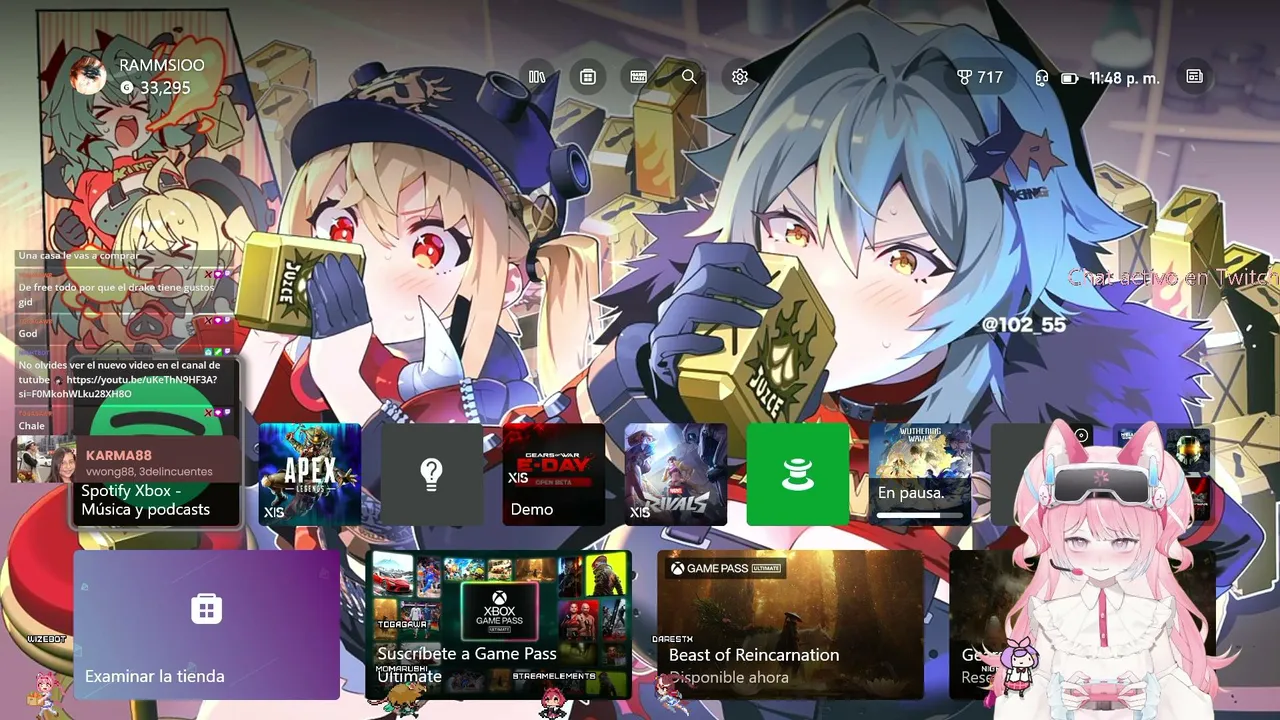Click the 'Demo' label on Gears tile

pyautogui.click(x=532, y=509)
